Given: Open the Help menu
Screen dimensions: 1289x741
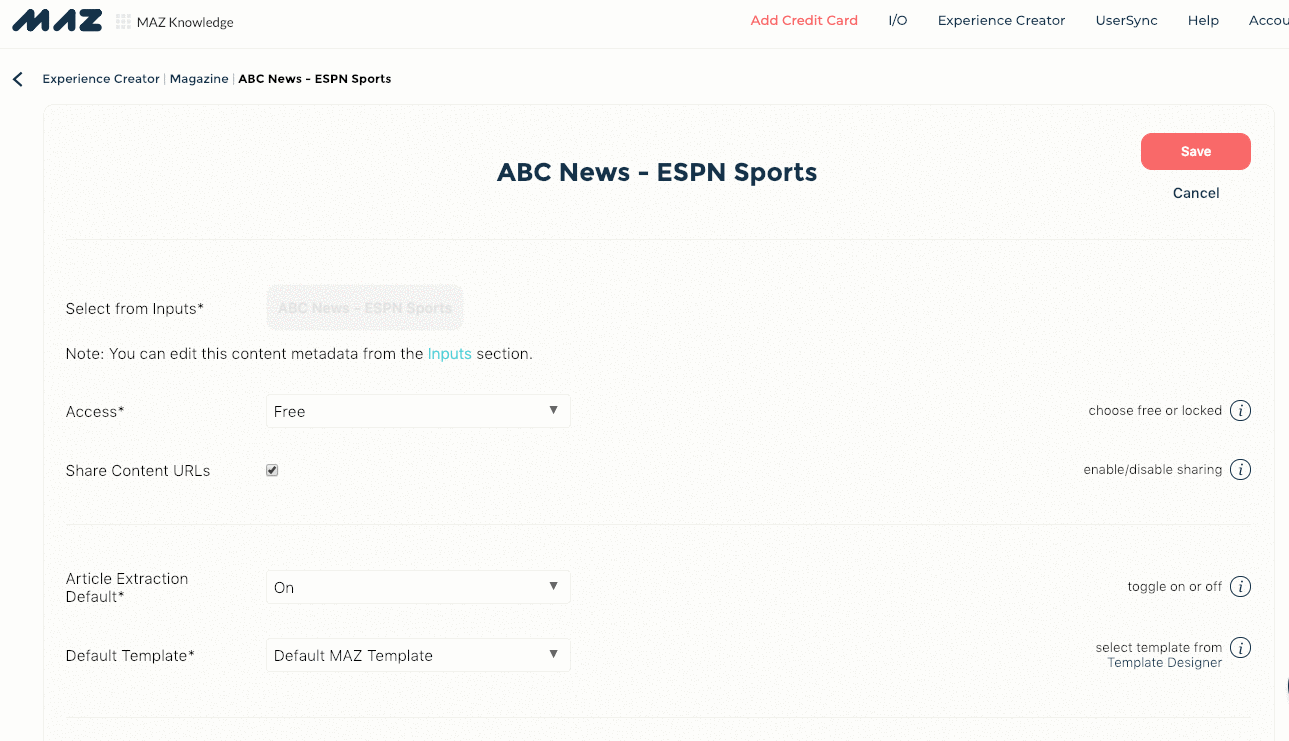Looking at the screenshot, I should click(x=1203, y=21).
